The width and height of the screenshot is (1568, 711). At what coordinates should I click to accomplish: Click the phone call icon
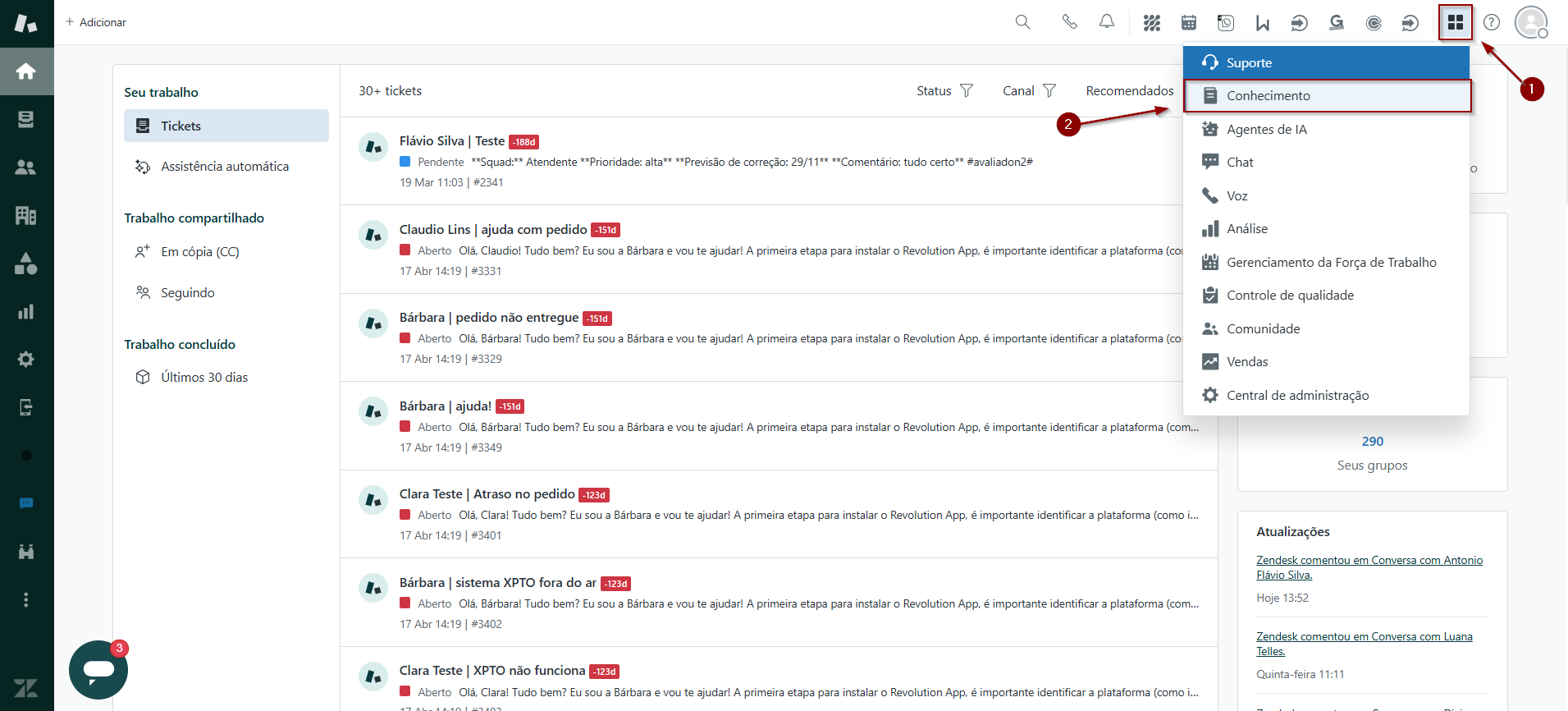(x=1069, y=22)
